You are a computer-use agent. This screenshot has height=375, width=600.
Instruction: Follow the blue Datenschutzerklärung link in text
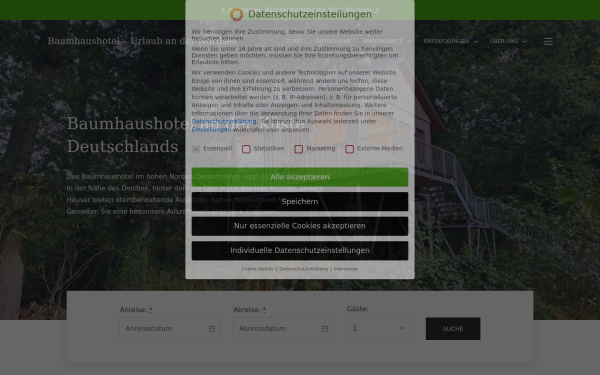pos(224,121)
